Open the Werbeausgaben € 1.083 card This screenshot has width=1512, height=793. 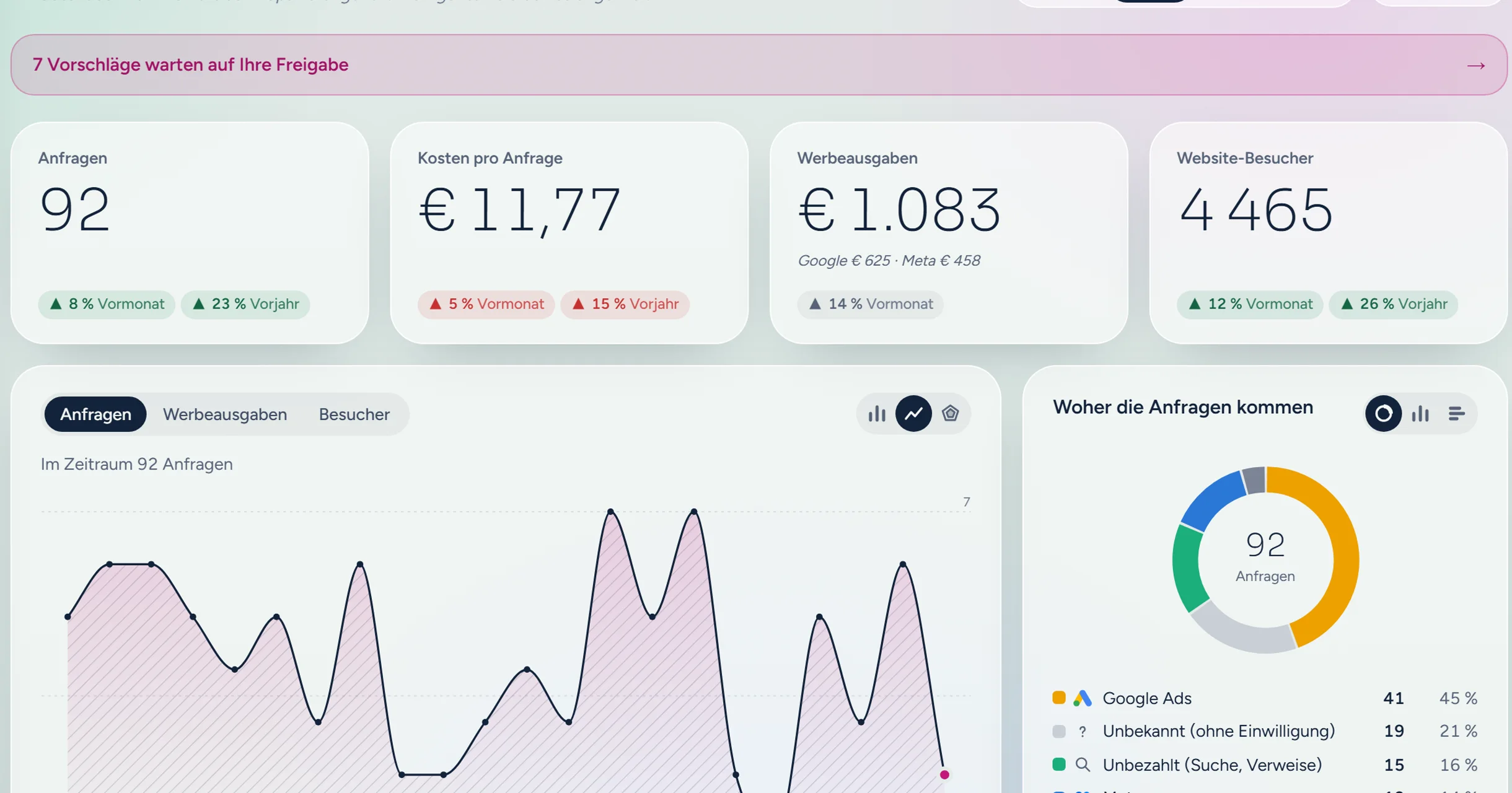pos(949,233)
